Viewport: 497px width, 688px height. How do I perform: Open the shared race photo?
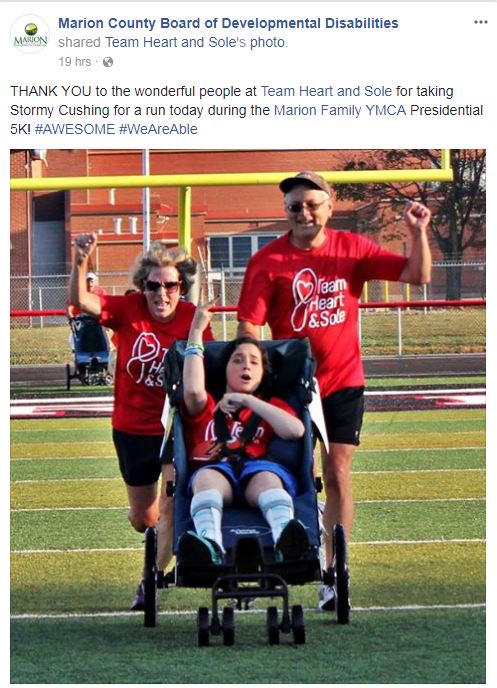[x=248, y=416]
